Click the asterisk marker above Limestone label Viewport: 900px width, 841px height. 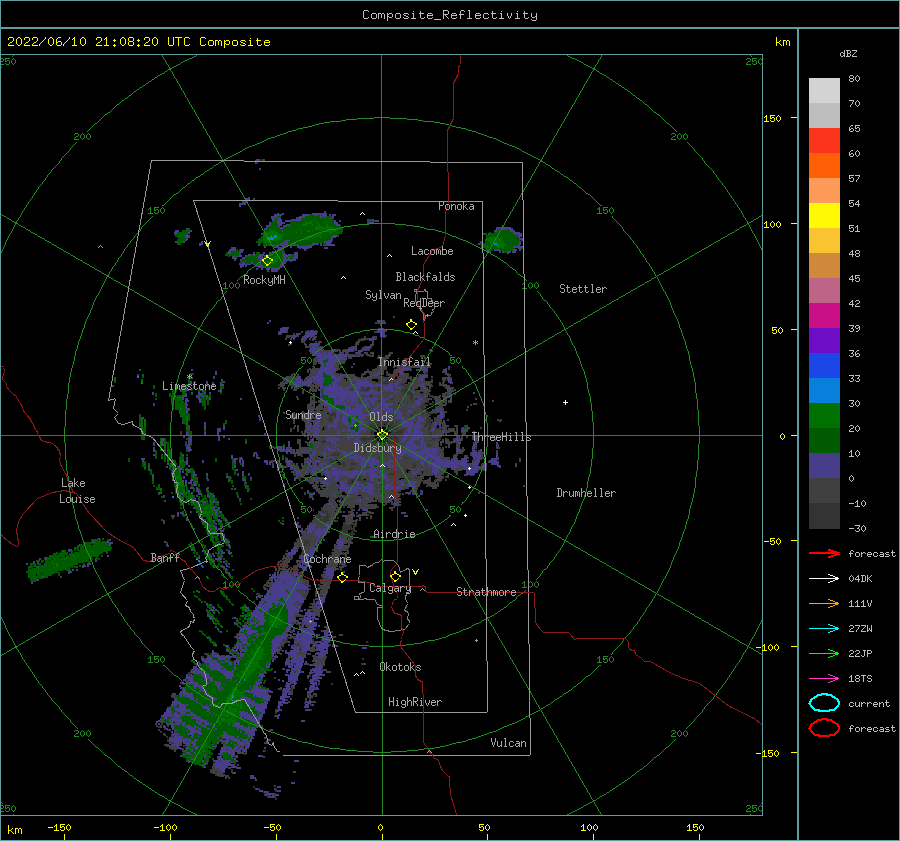pyautogui.click(x=189, y=377)
